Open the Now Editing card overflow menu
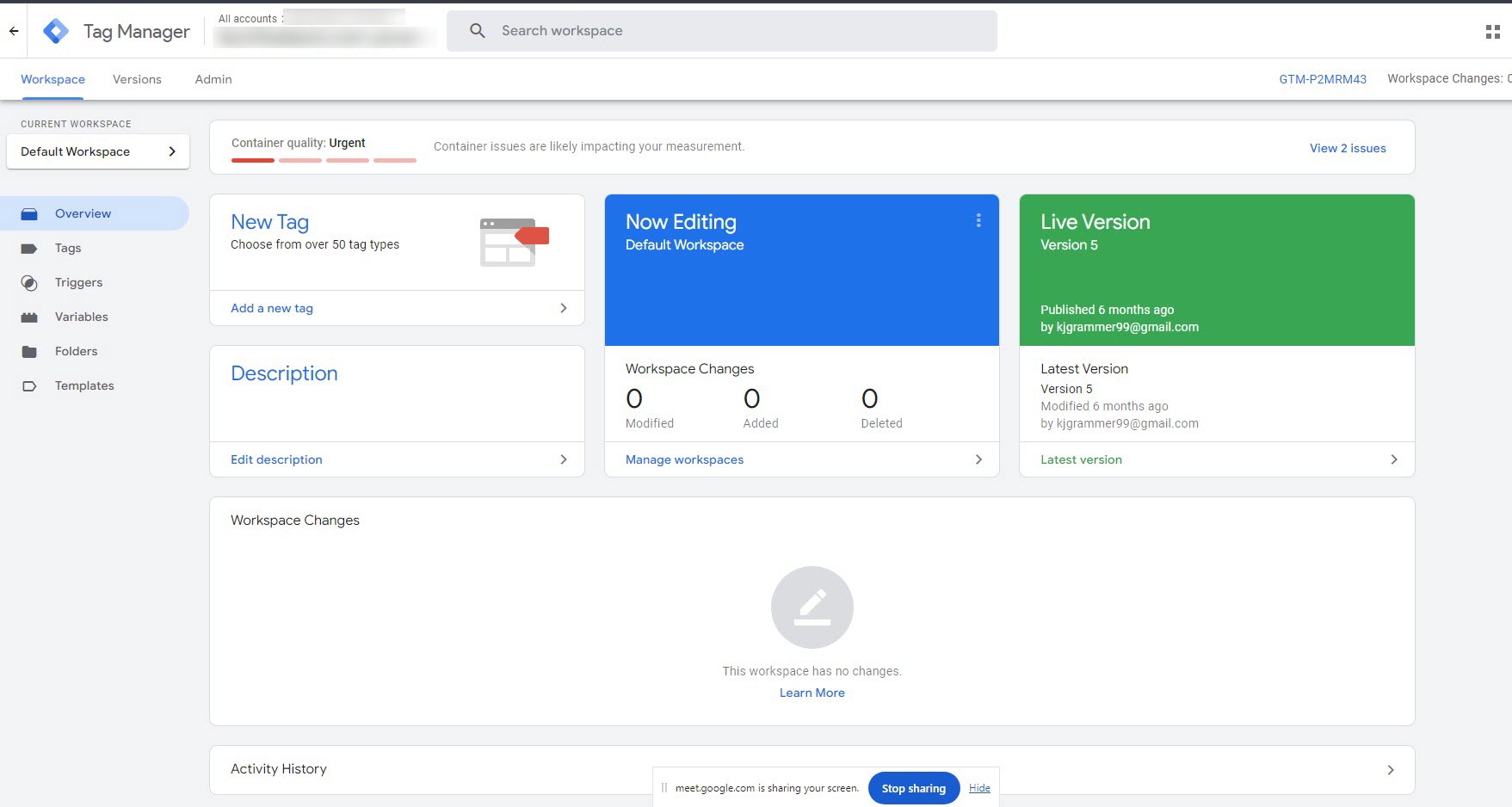This screenshot has width=1512, height=807. pyautogui.click(x=978, y=220)
